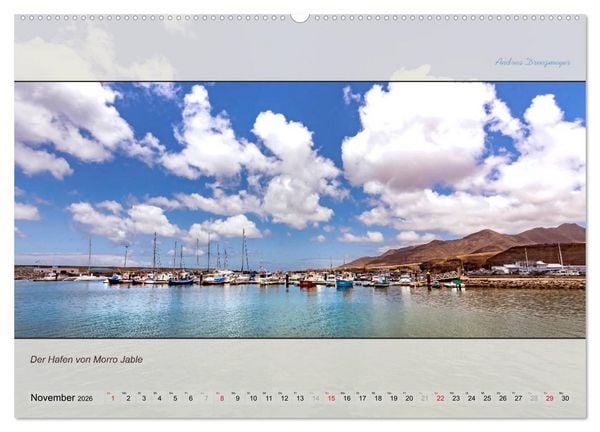Screen dimensions: 600x432
Task: Click the year '2026' beside November
Action: 85,398
